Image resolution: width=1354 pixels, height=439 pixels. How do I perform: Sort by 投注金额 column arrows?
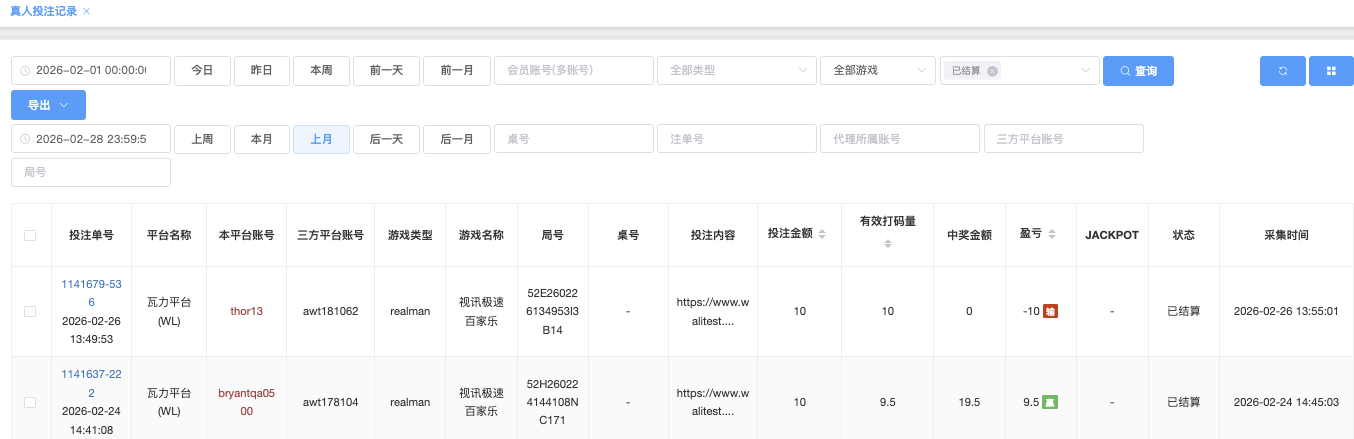click(822, 234)
